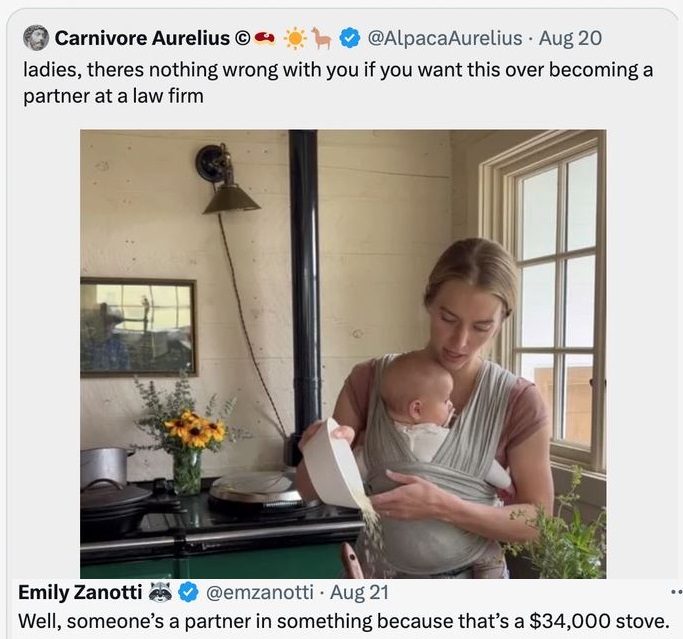683x639 pixels.
Task: Click Emily Zanotti's blue verified badge
Action: 188,592
